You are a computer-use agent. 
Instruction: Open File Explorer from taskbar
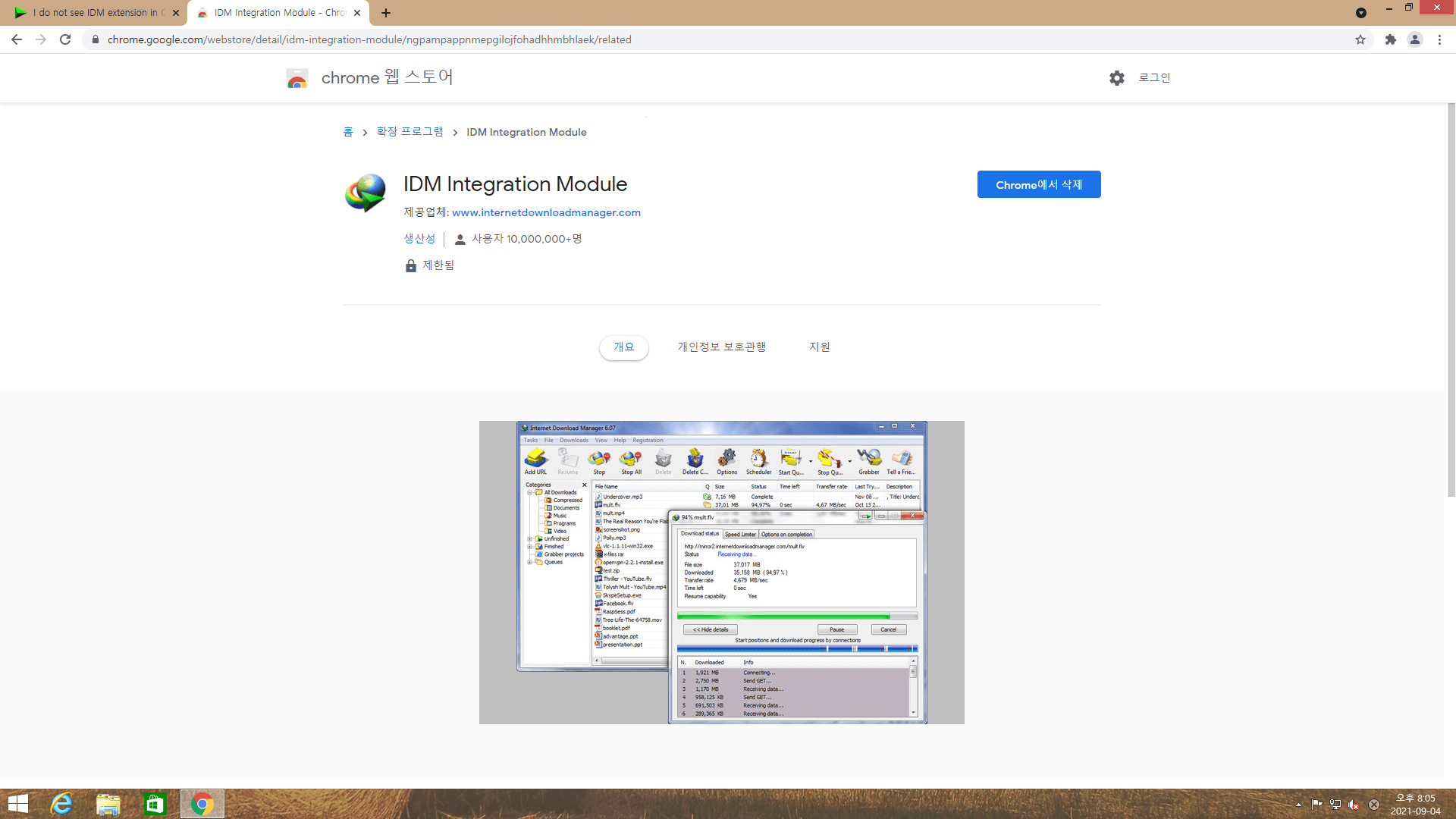click(x=108, y=804)
